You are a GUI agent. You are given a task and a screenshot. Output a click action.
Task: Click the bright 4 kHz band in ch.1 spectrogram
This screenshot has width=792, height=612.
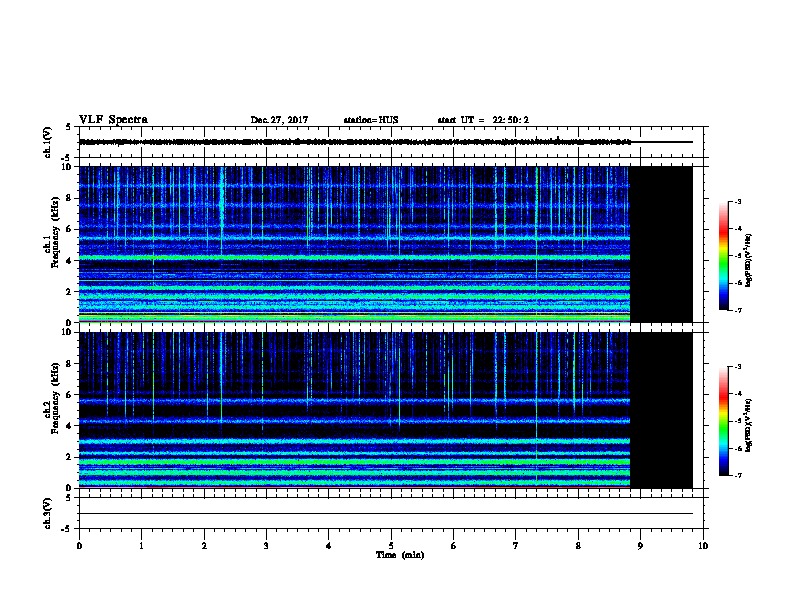355,258
